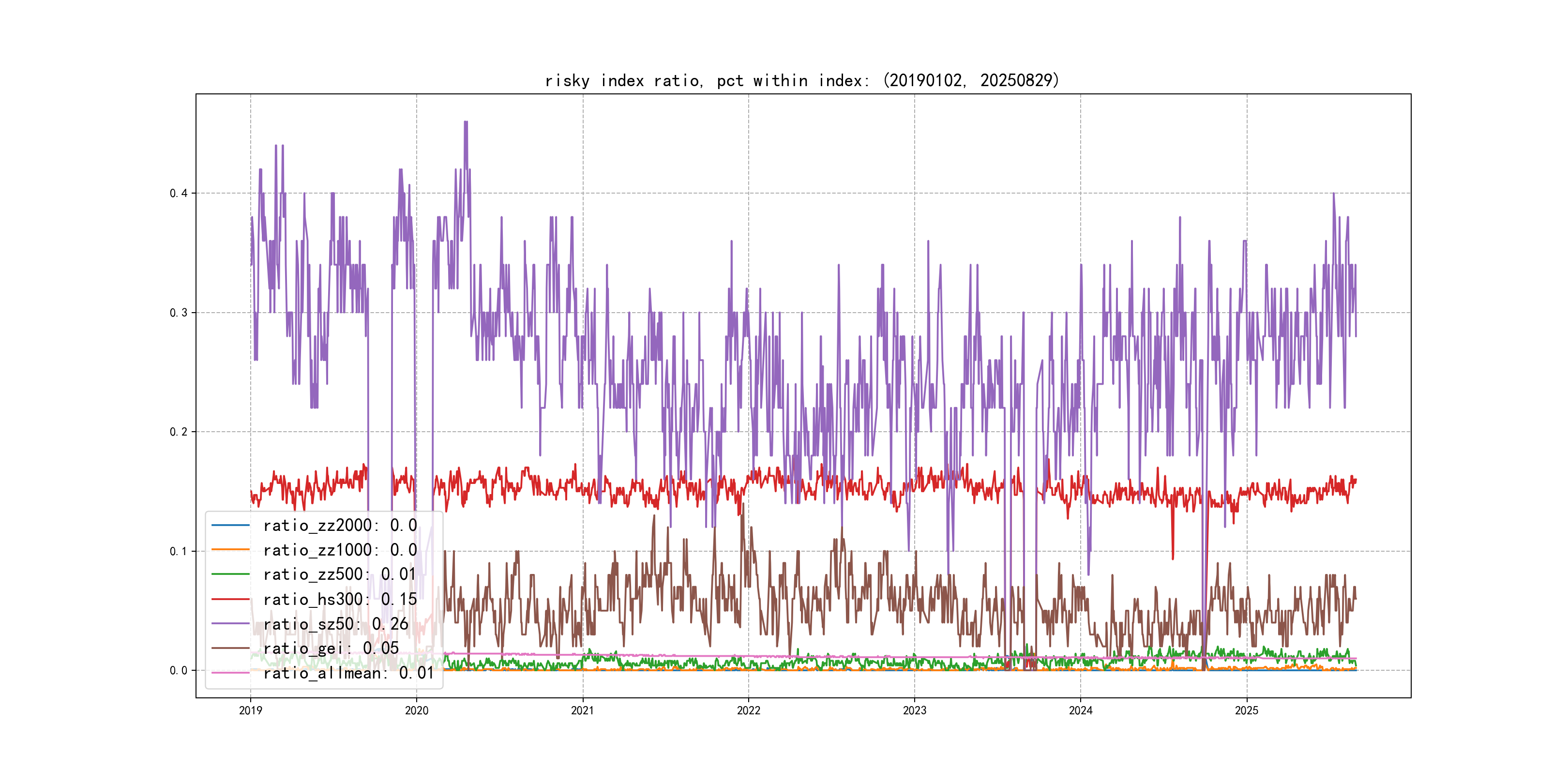Click the 0.0 y-axis tick label
Image resolution: width=1568 pixels, height=784 pixels.
[179, 671]
